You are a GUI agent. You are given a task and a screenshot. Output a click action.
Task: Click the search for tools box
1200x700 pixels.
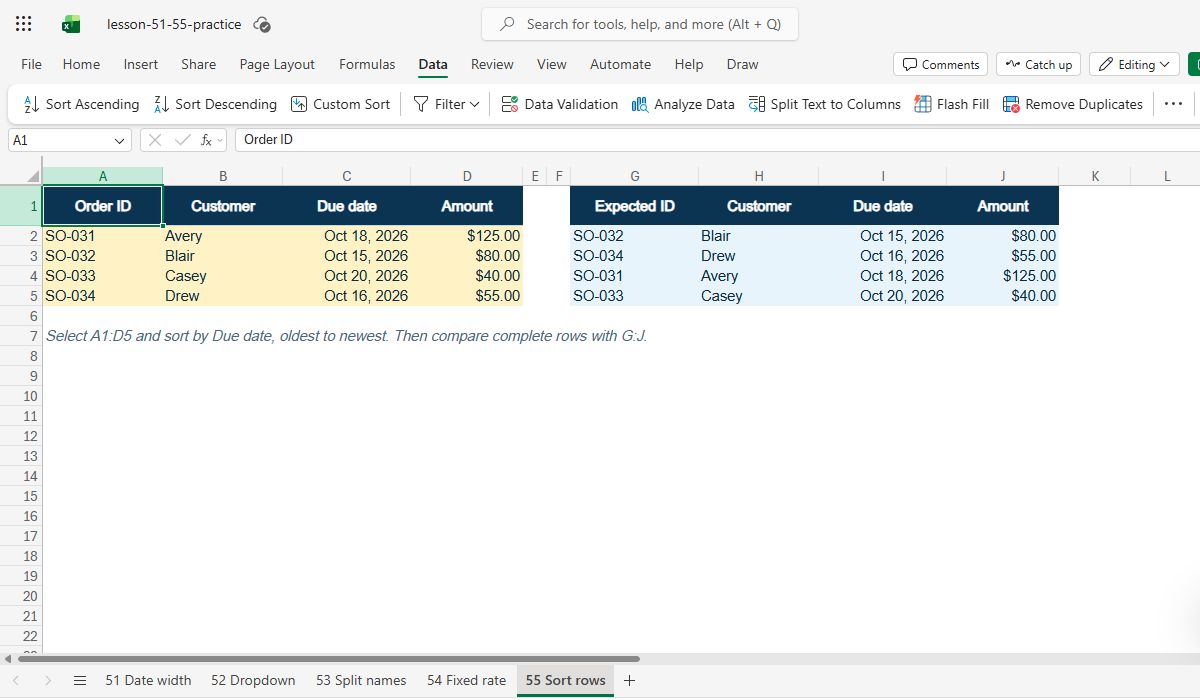(640, 24)
